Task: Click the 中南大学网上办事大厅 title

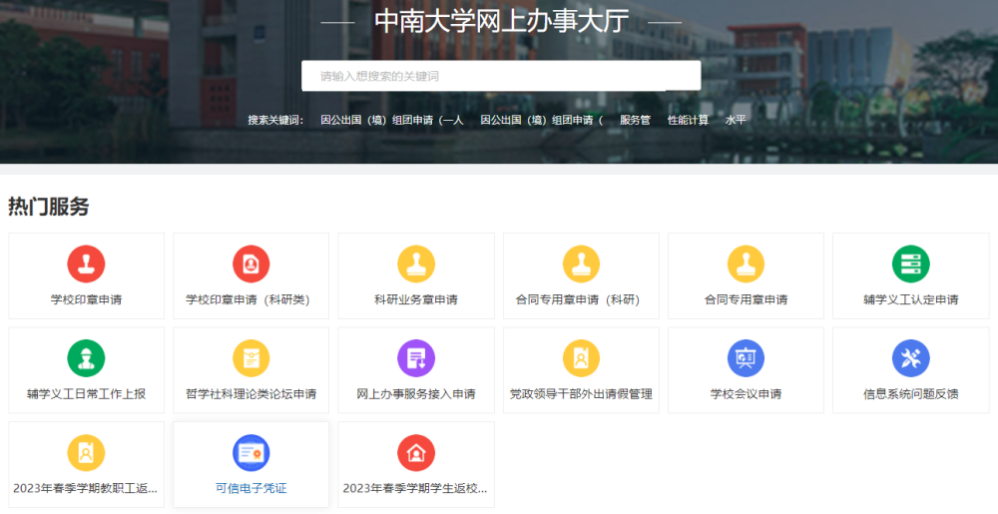Action: [x=502, y=22]
